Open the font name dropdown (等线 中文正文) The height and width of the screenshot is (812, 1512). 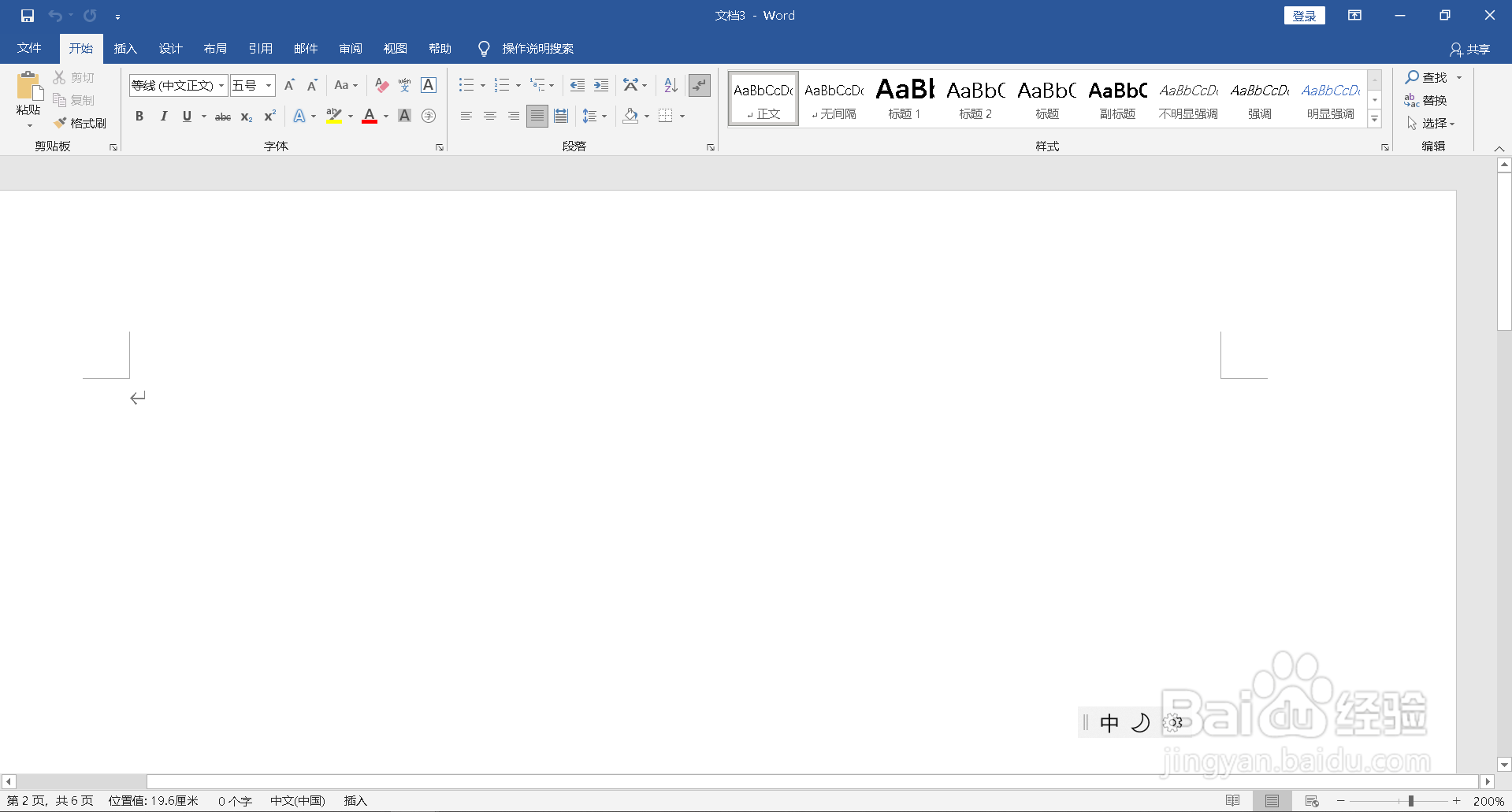[x=222, y=85]
